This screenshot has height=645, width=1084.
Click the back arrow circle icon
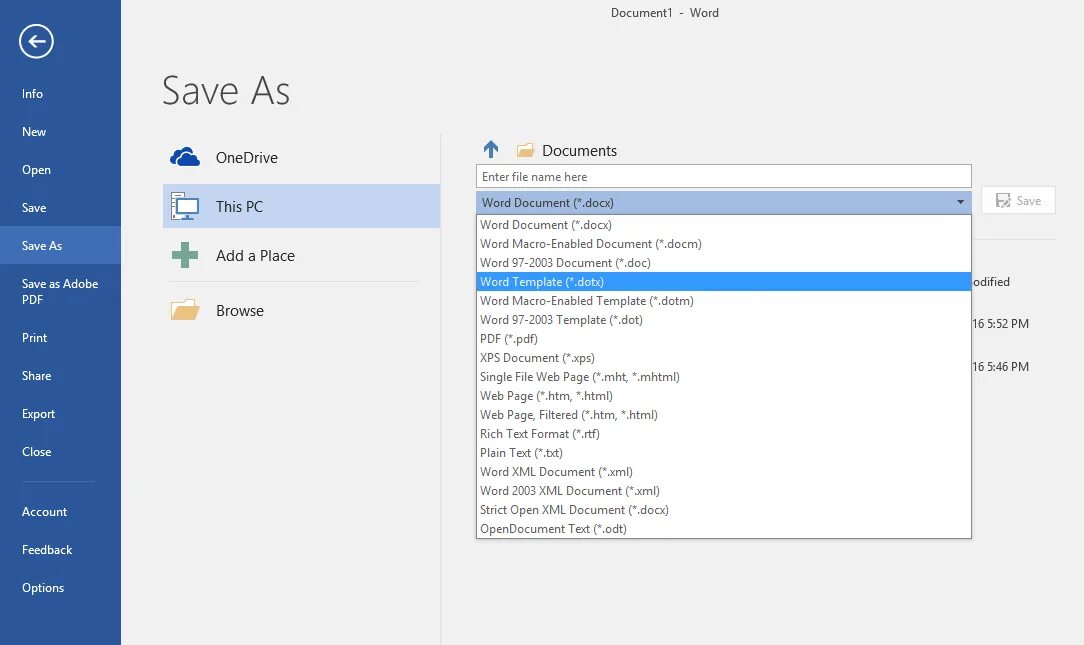(37, 41)
